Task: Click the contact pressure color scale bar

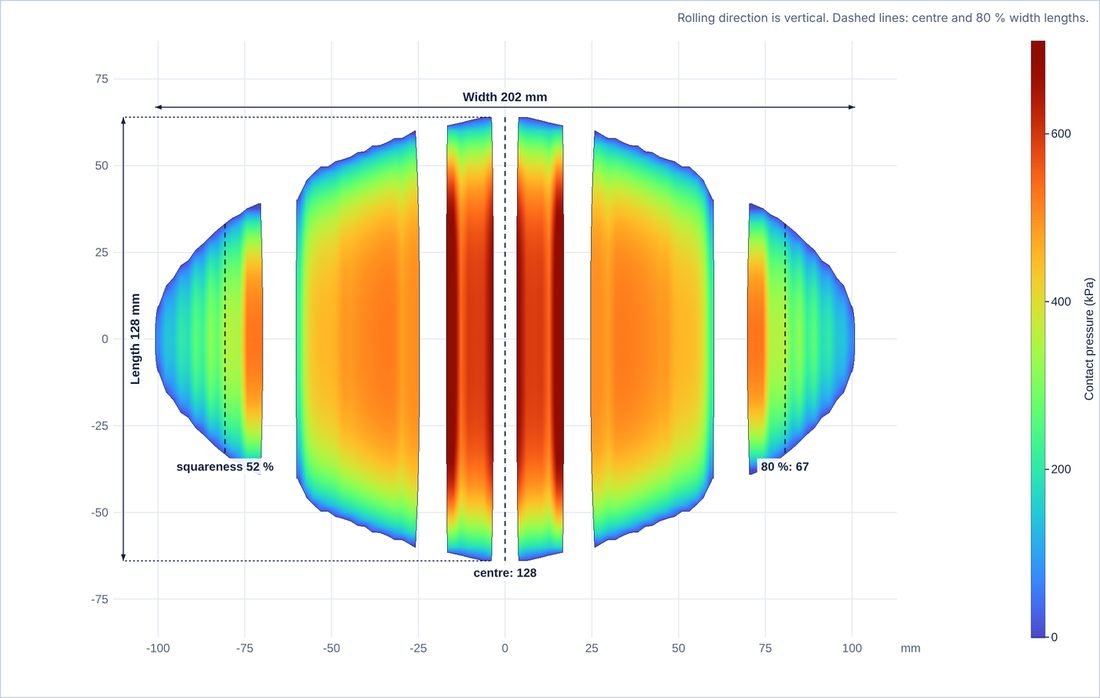Action: [x=1038, y=339]
